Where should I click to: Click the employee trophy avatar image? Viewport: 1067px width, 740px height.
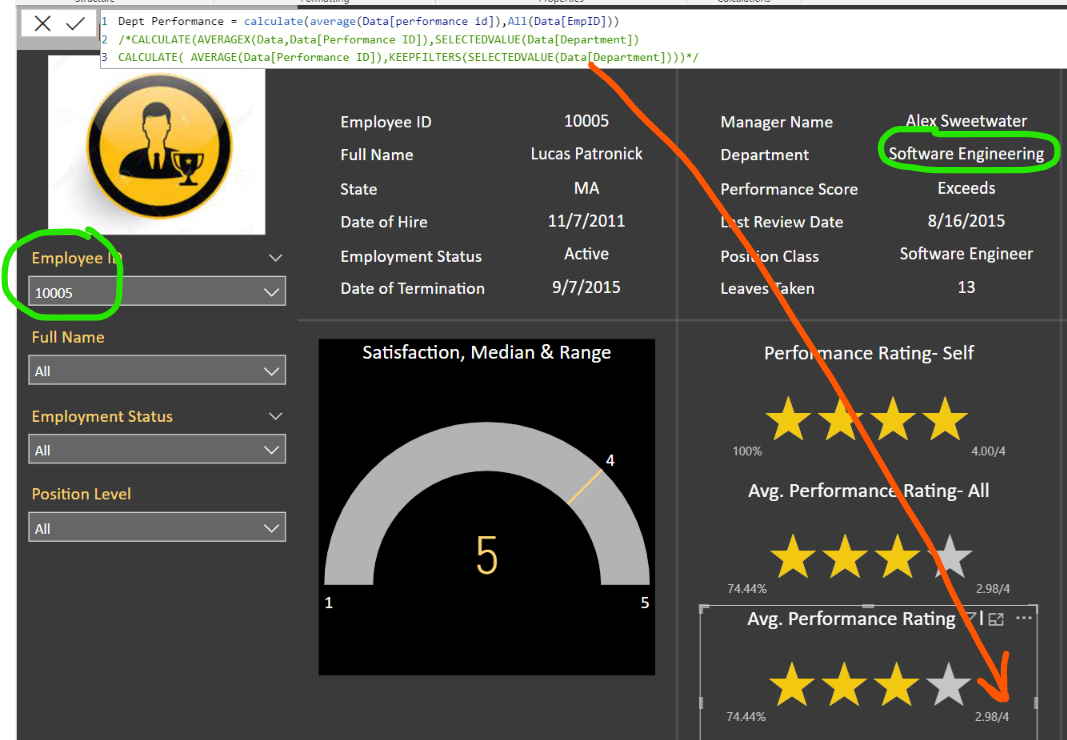(x=157, y=145)
